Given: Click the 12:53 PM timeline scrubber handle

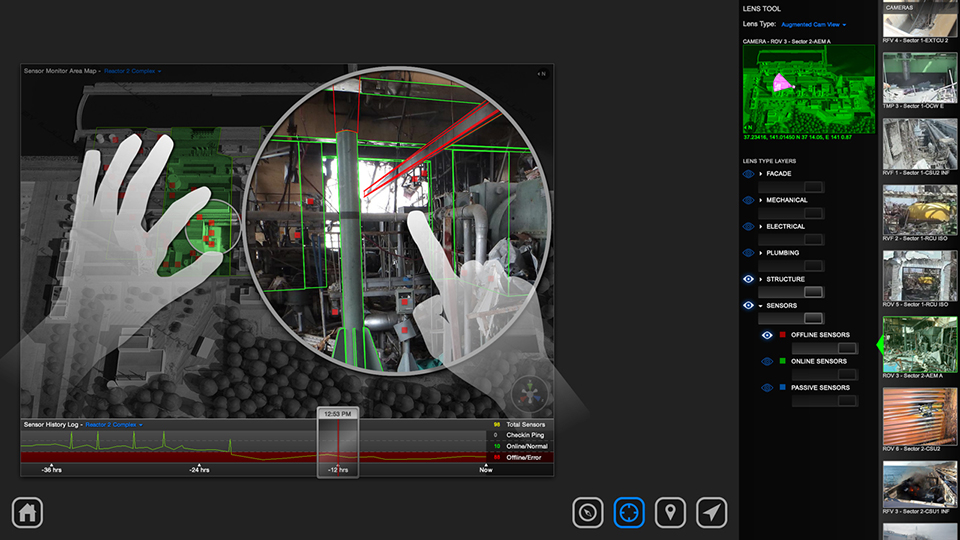Looking at the screenshot, I should 338,443.
